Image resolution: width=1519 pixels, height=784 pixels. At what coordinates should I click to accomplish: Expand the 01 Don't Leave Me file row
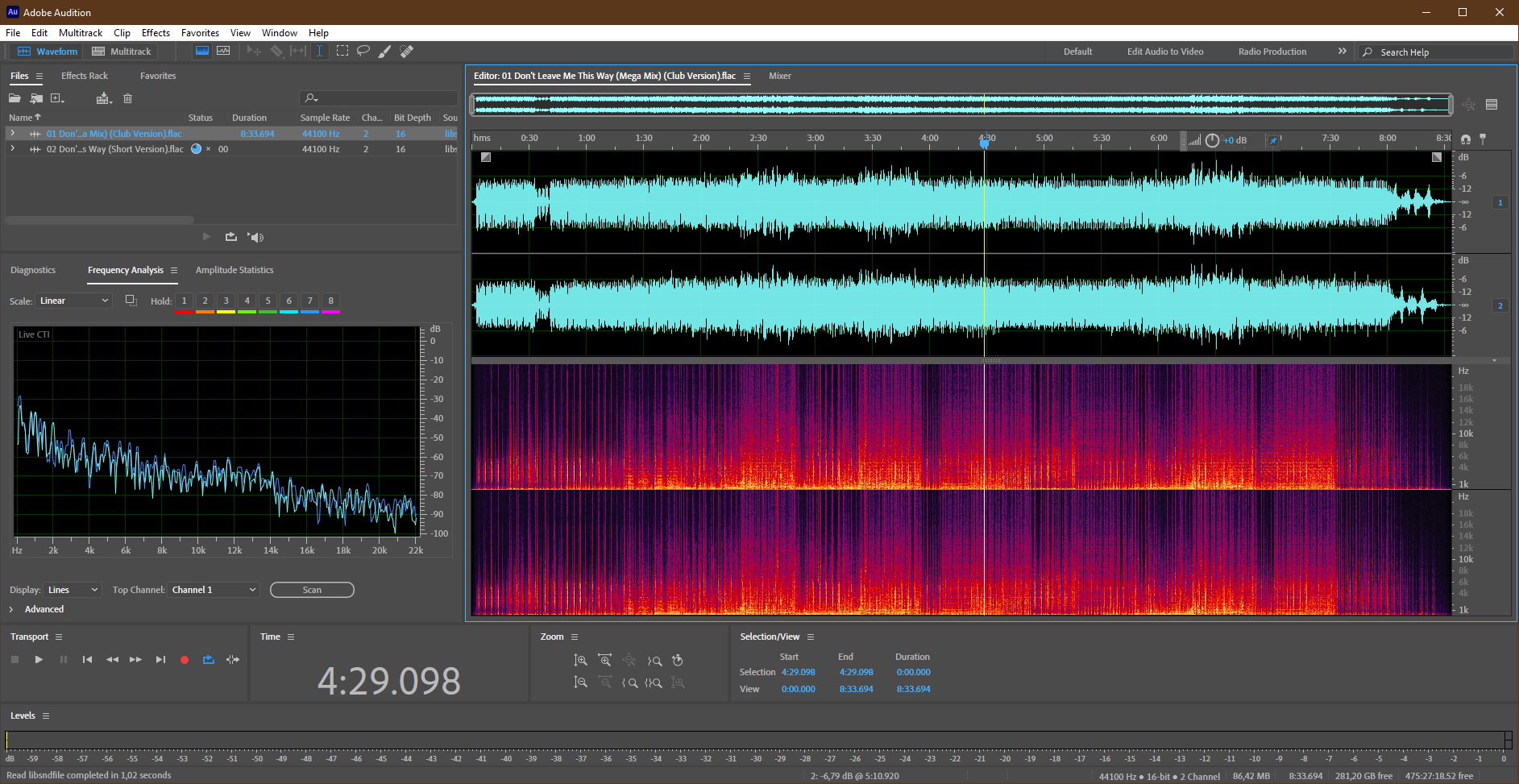click(x=12, y=133)
